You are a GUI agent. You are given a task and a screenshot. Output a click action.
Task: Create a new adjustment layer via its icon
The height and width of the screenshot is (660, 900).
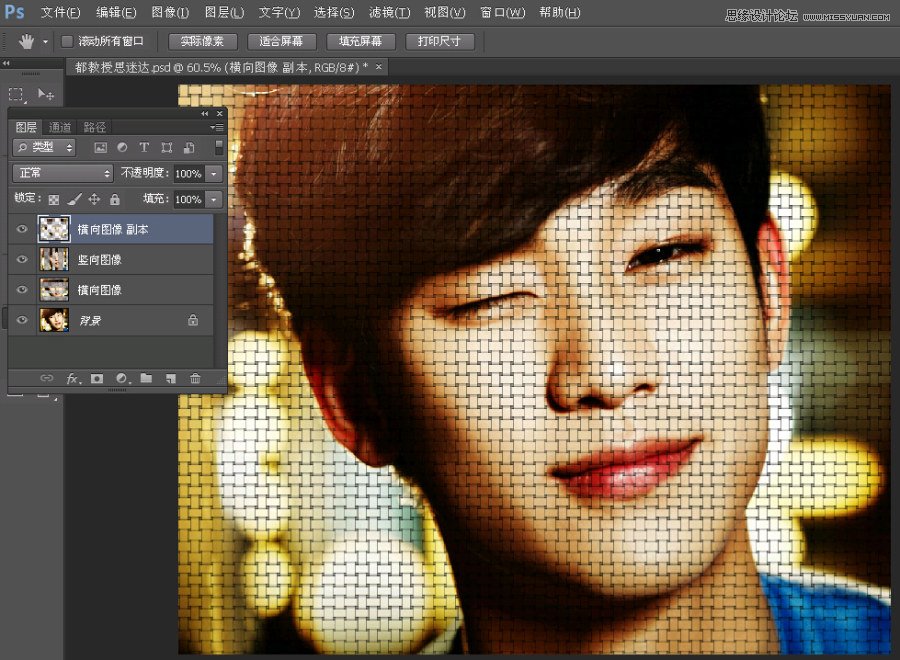121,379
